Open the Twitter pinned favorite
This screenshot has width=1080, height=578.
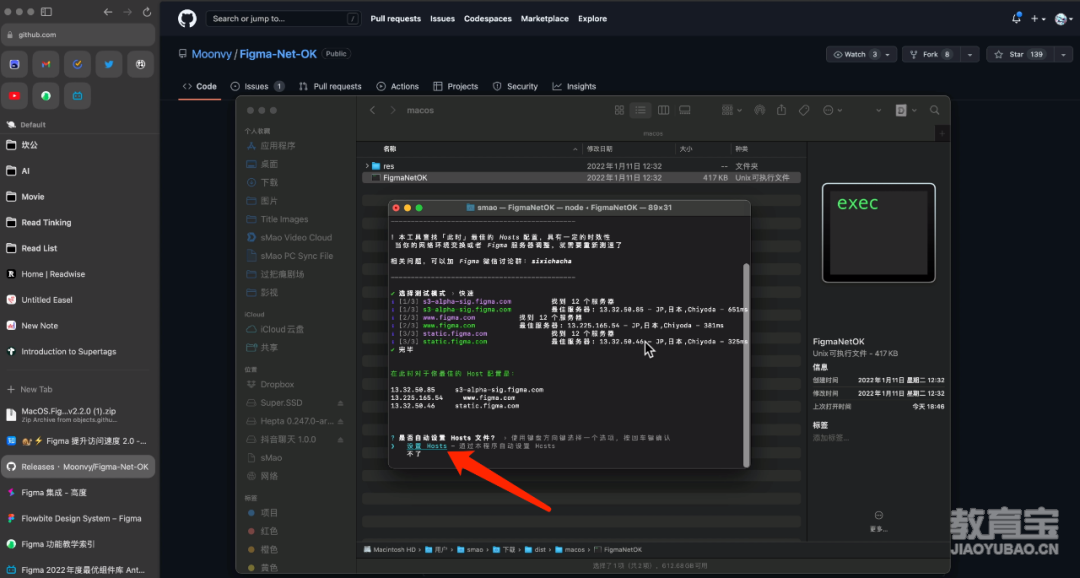coord(109,64)
